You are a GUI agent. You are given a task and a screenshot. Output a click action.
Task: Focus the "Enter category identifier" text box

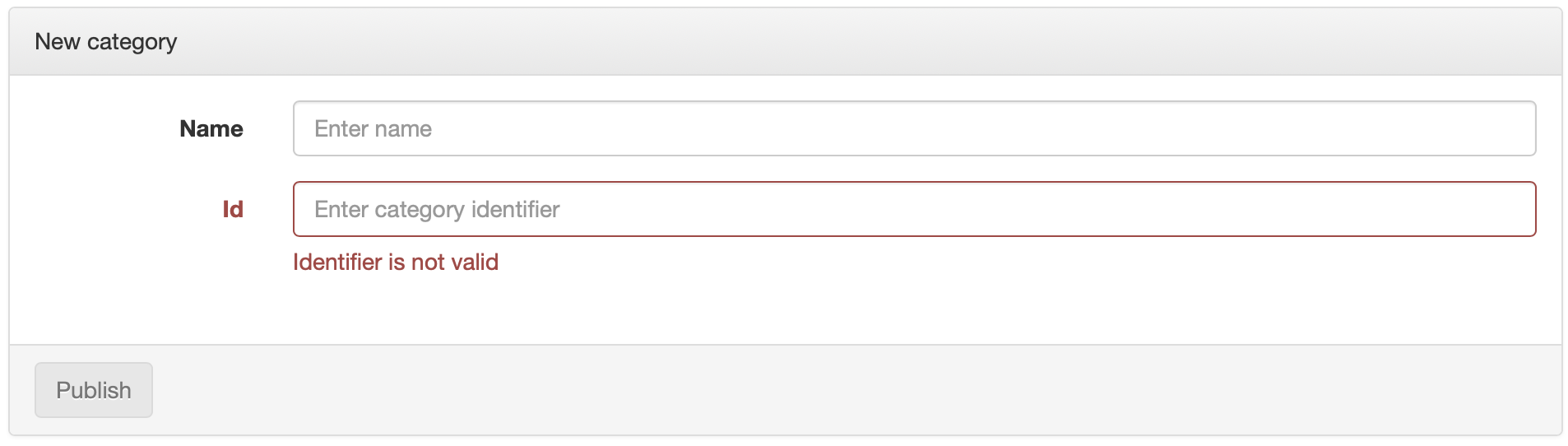914,209
